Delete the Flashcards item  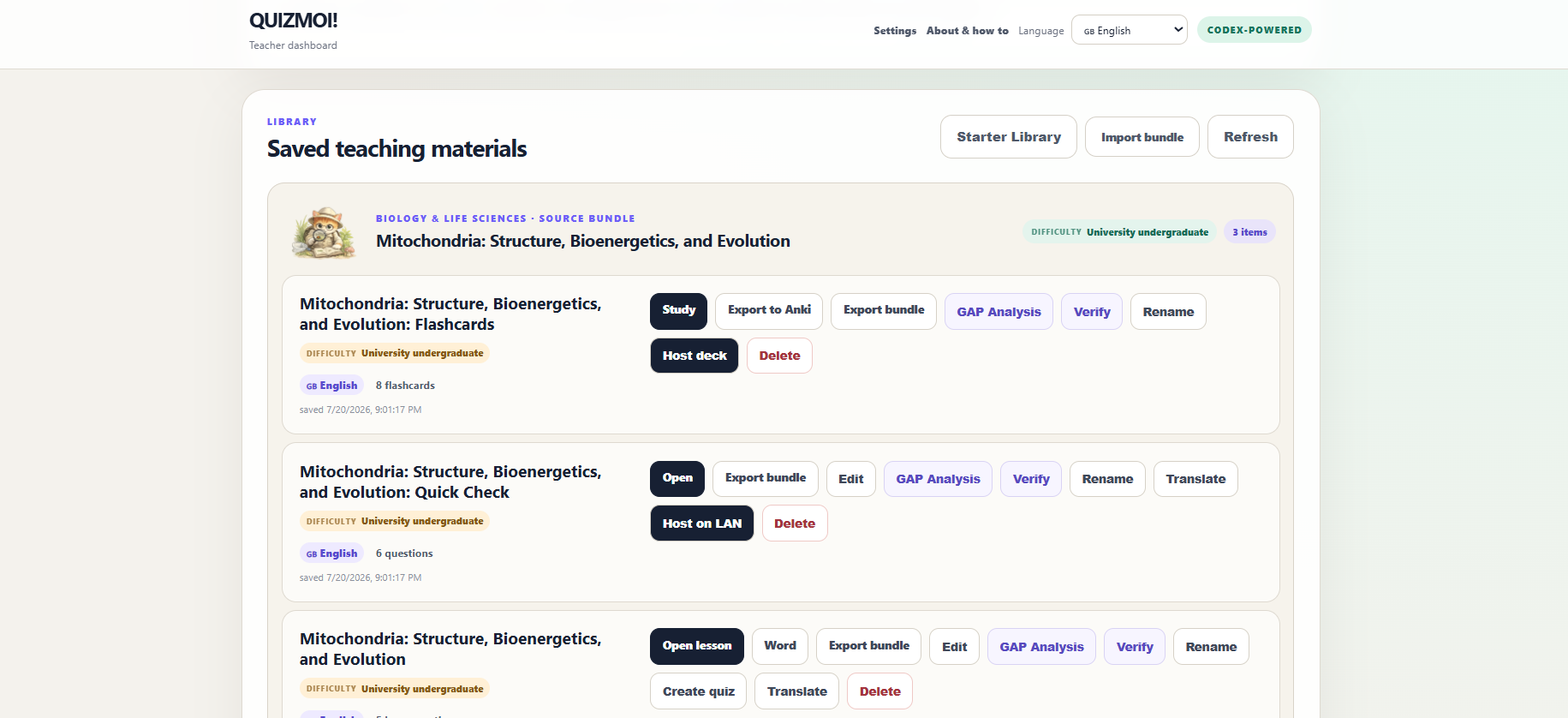tap(779, 356)
